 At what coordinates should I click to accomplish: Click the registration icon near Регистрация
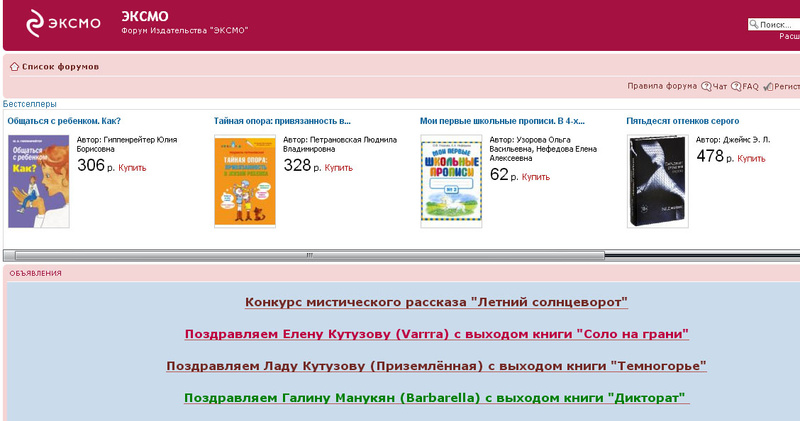coord(768,87)
